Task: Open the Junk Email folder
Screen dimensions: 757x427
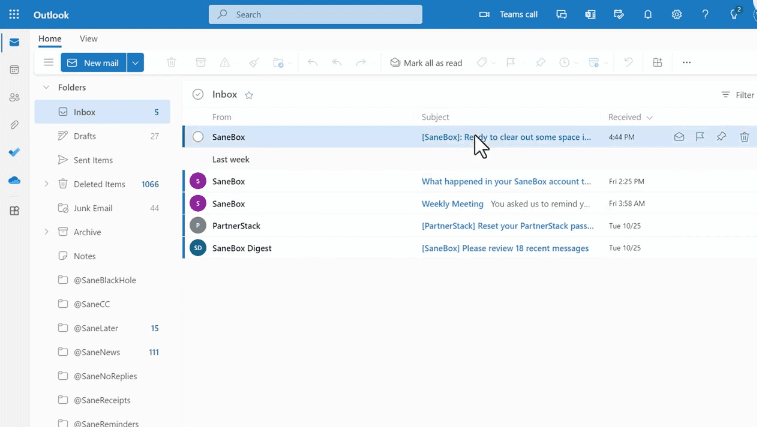Action: (102, 208)
